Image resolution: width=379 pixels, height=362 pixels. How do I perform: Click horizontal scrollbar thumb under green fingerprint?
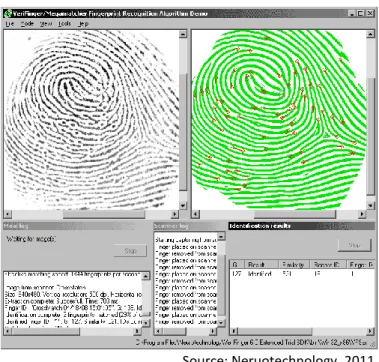click(294, 214)
